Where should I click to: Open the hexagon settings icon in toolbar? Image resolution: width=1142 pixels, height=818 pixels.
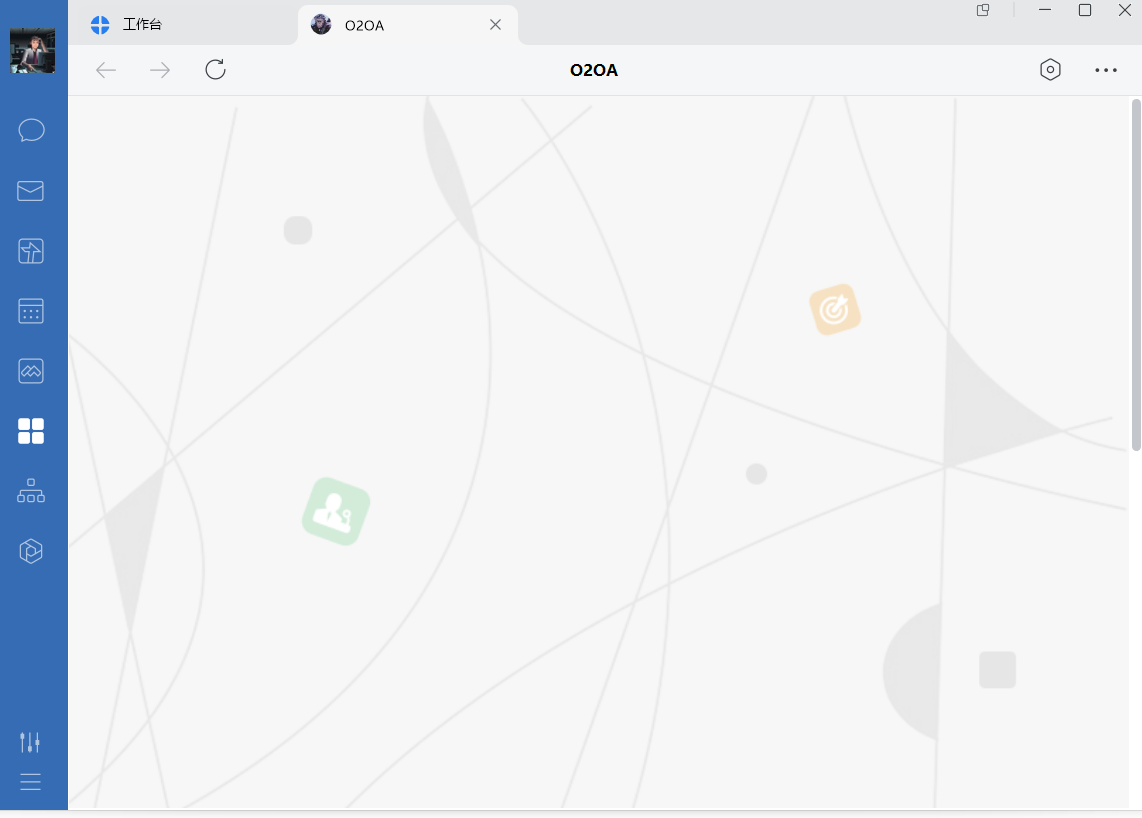click(1050, 70)
